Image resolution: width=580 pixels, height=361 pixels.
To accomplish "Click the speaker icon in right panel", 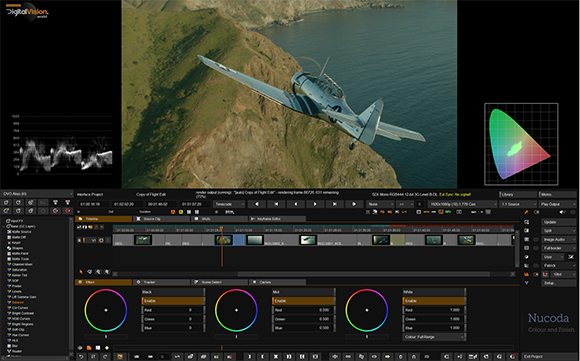I will 562,212.
